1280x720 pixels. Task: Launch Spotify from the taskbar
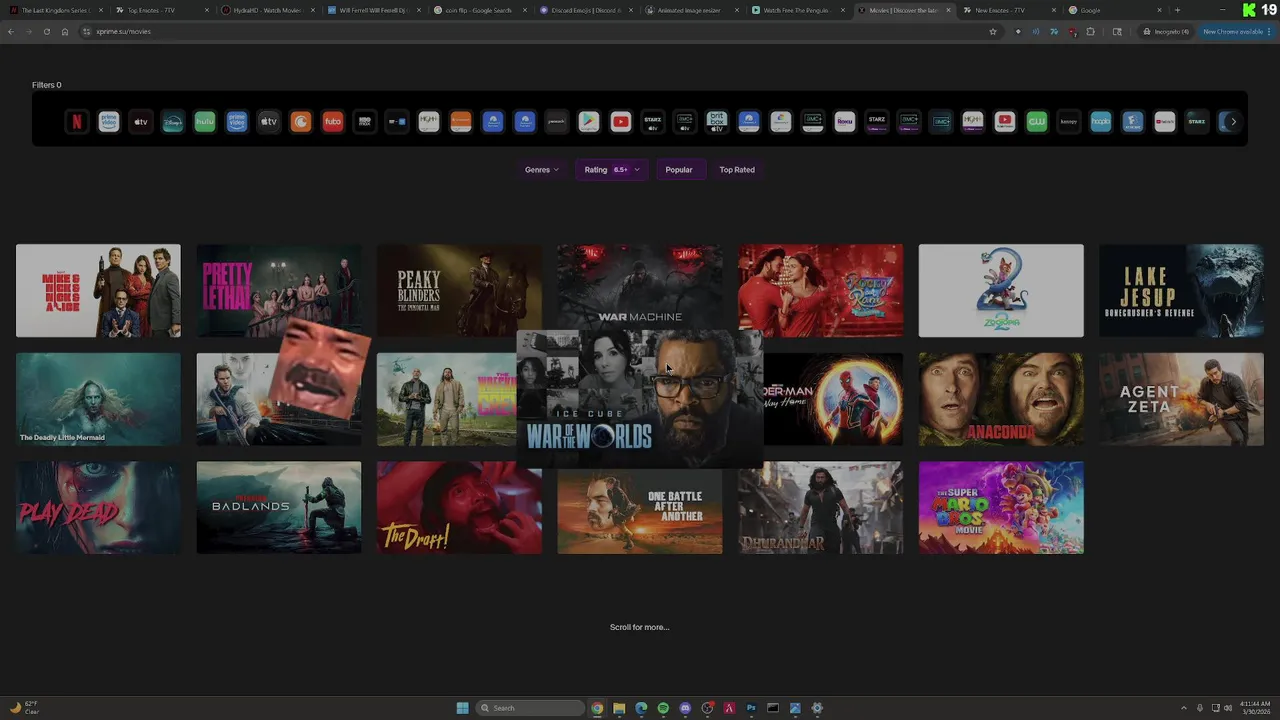coord(663,708)
